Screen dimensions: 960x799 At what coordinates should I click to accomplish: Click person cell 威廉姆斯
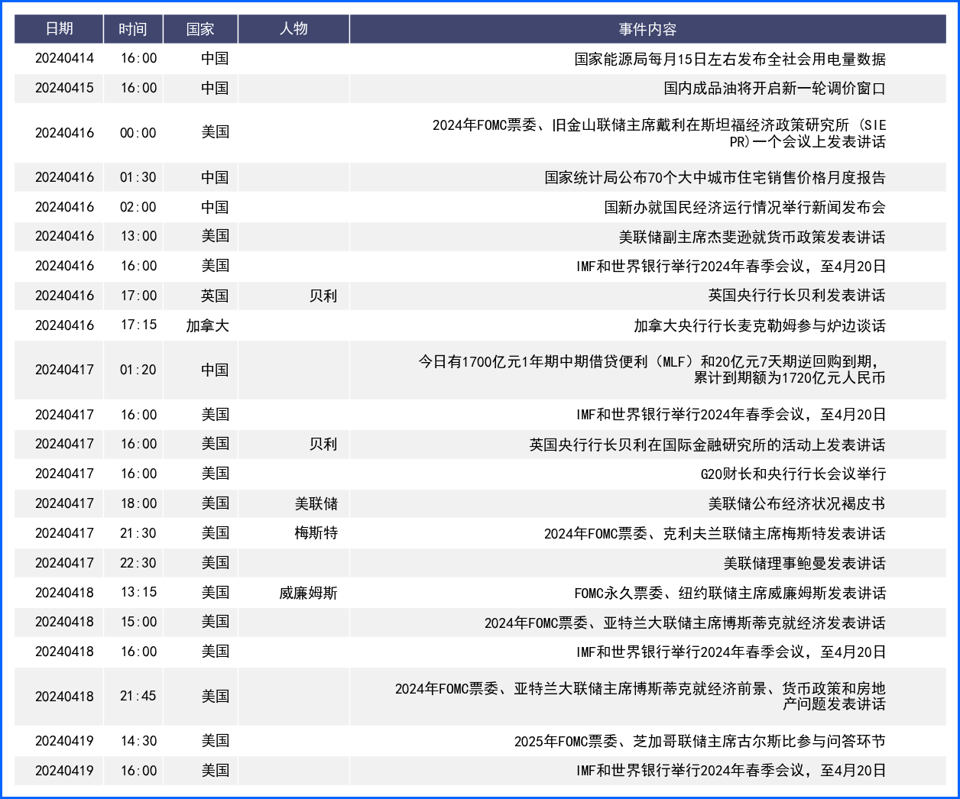click(x=308, y=593)
